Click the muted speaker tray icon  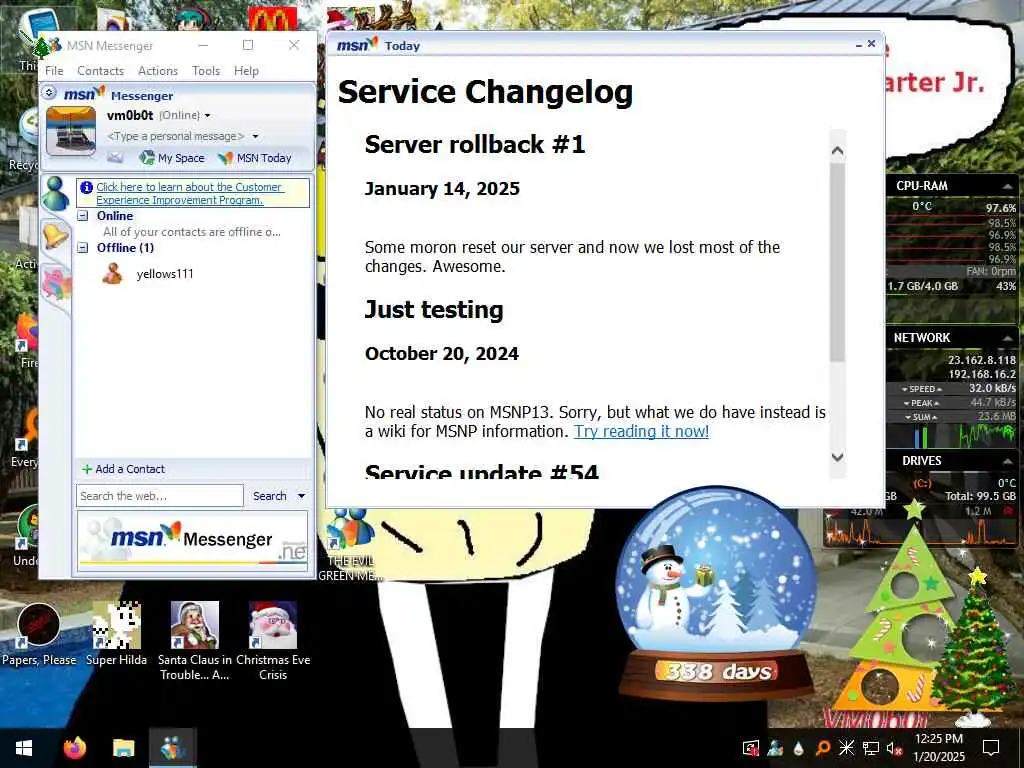(x=893, y=748)
